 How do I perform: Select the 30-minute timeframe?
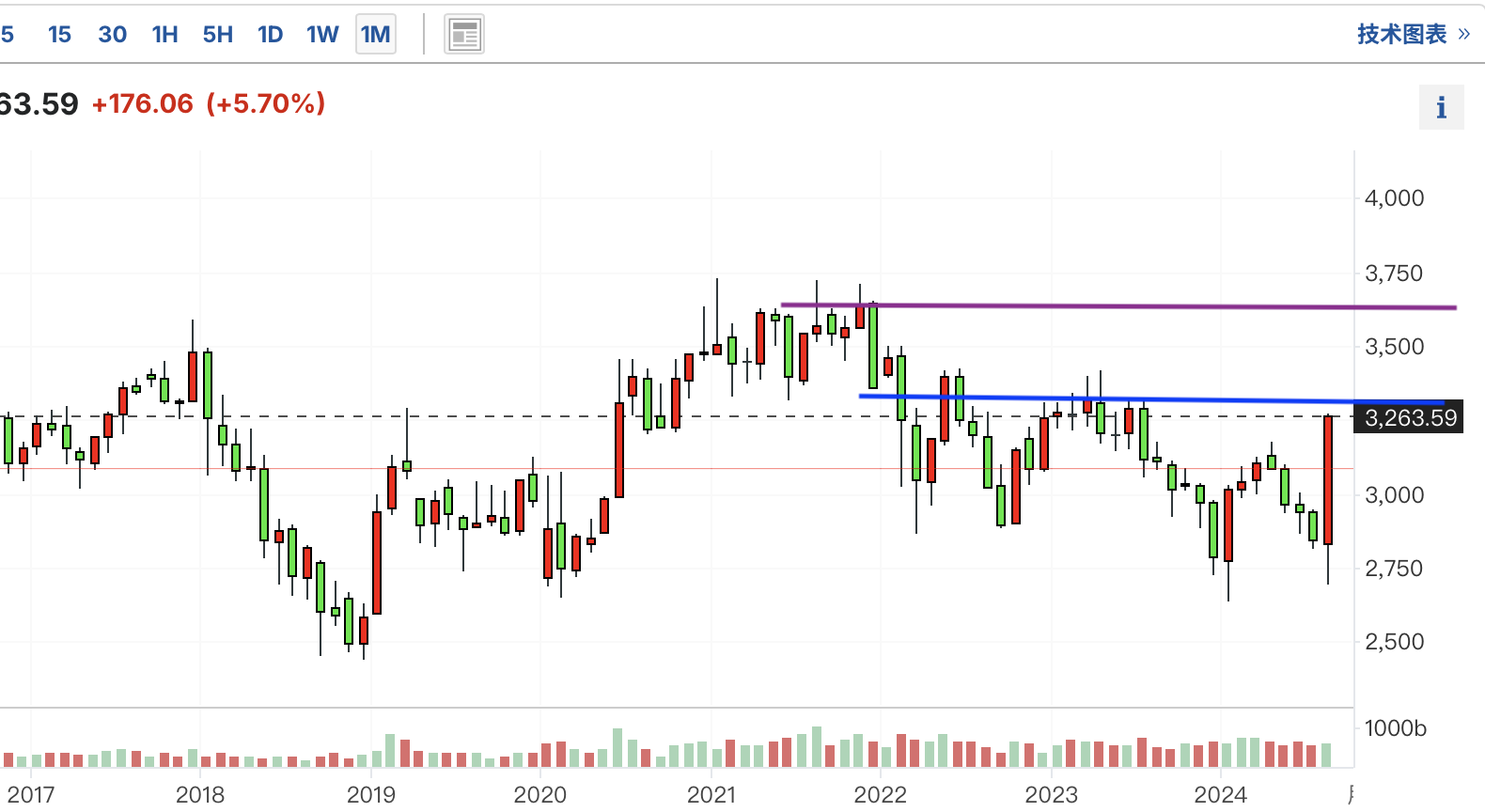pyautogui.click(x=113, y=35)
